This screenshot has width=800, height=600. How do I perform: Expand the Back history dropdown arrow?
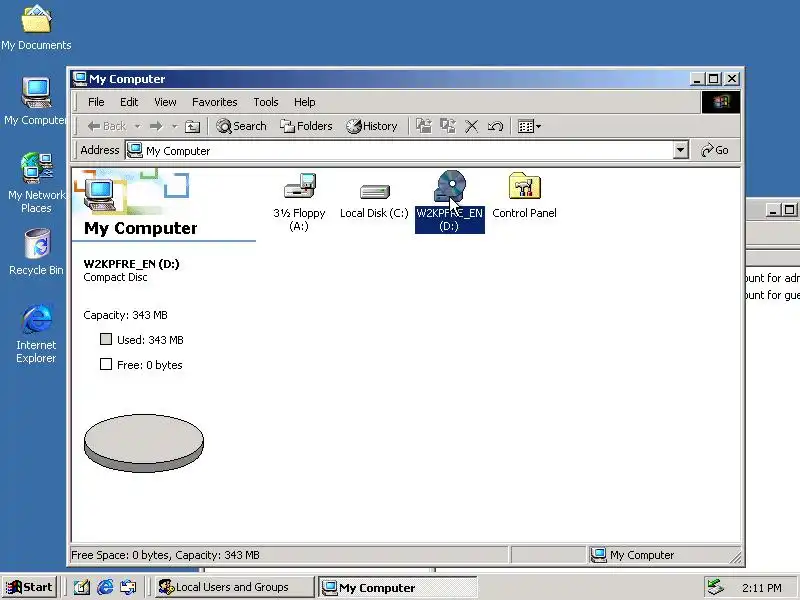pyautogui.click(x=137, y=126)
